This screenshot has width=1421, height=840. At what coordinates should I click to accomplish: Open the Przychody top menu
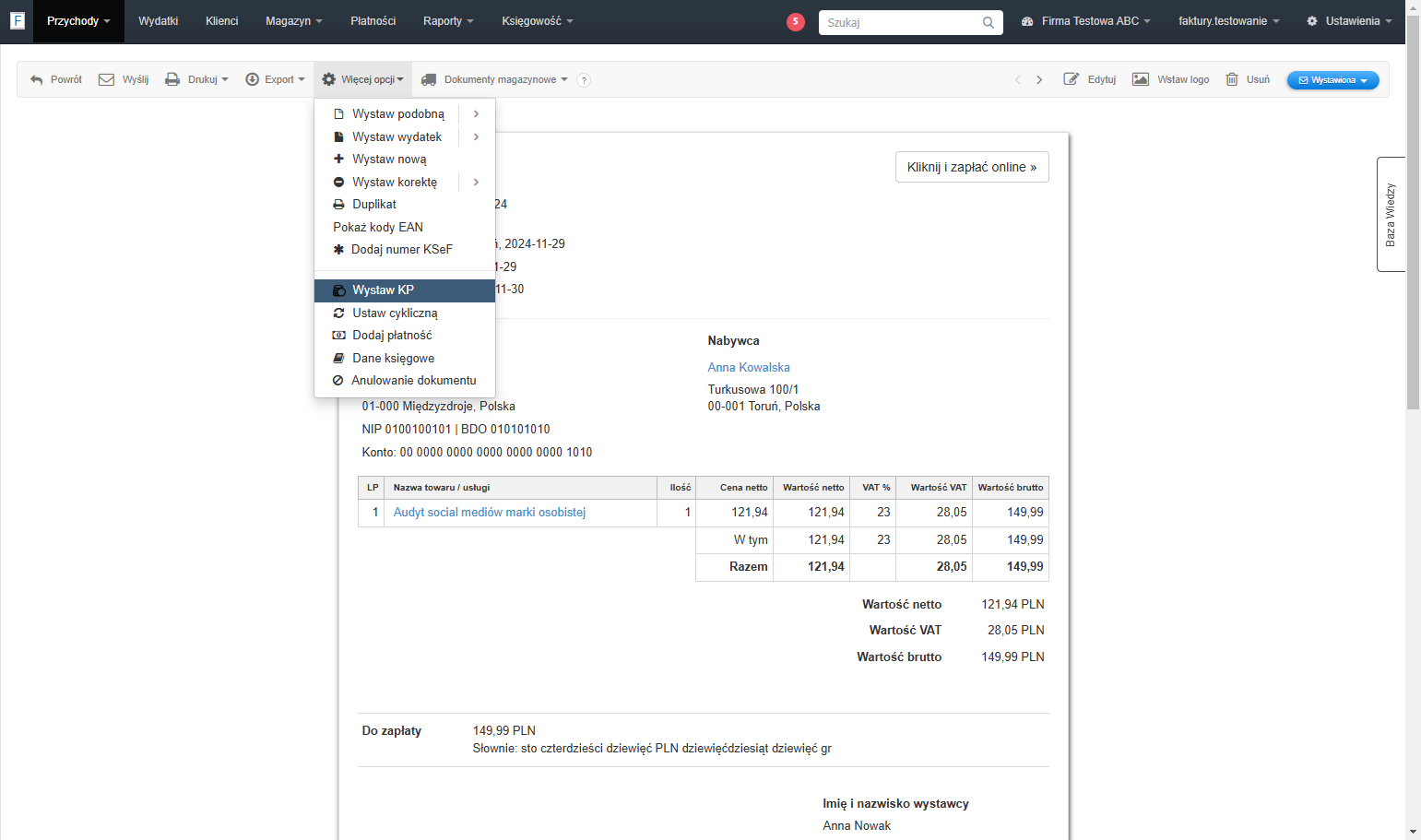pos(78,21)
